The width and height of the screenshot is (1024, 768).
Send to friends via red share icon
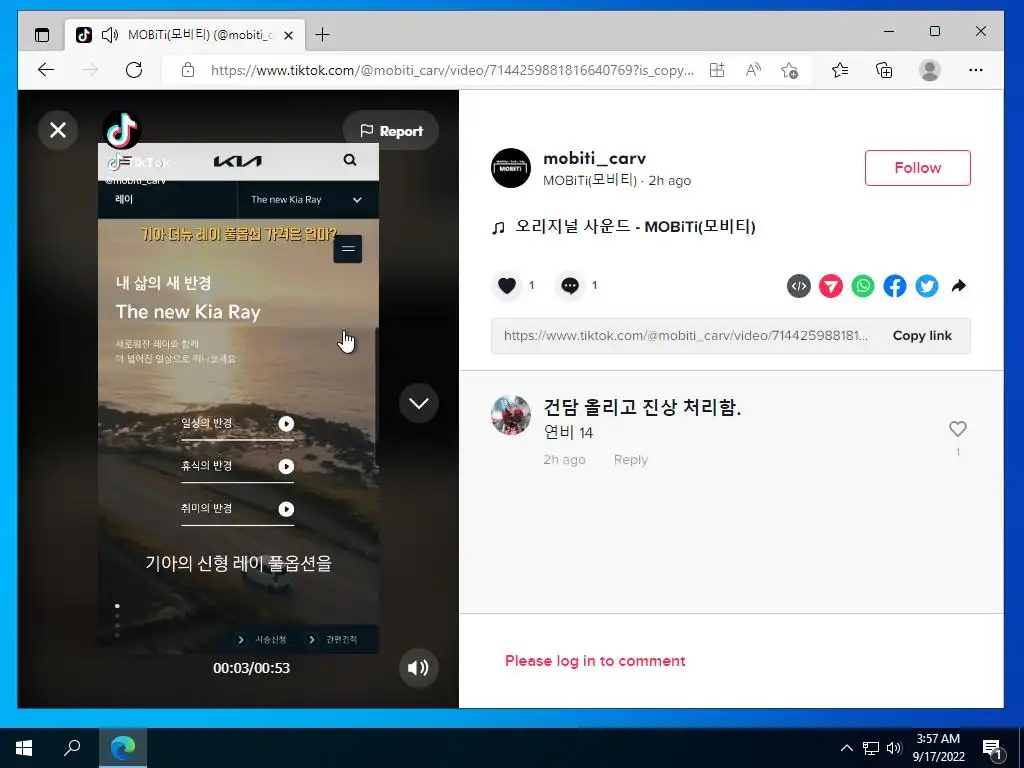point(831,286)
